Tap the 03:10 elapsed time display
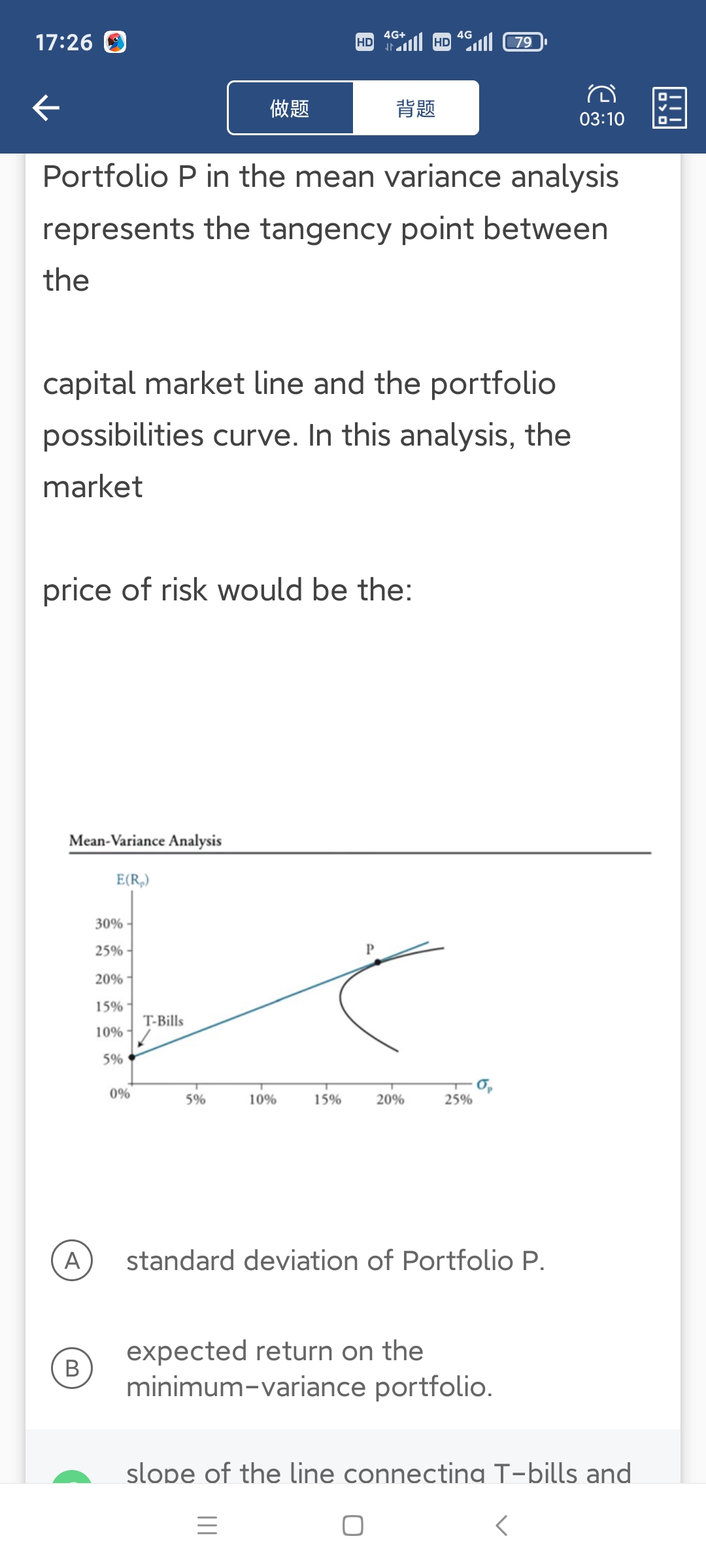Image resolution: width=706 pixels, height=1568 pixels. click(x=602, y=119)
